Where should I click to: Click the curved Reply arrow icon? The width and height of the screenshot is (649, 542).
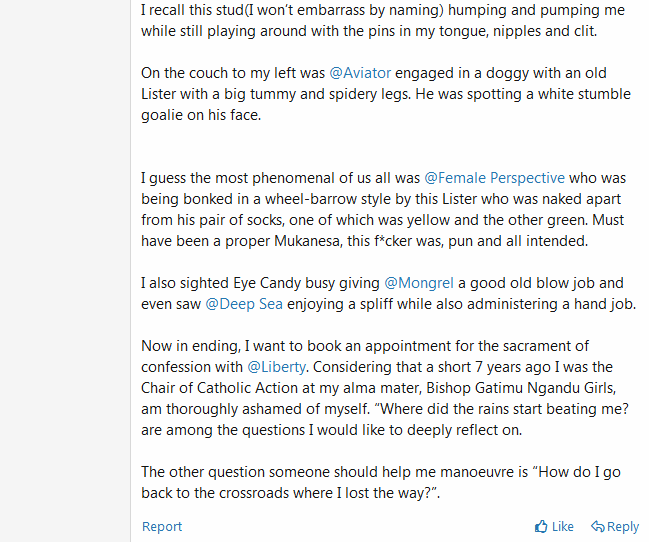click(x=598, y=526)
